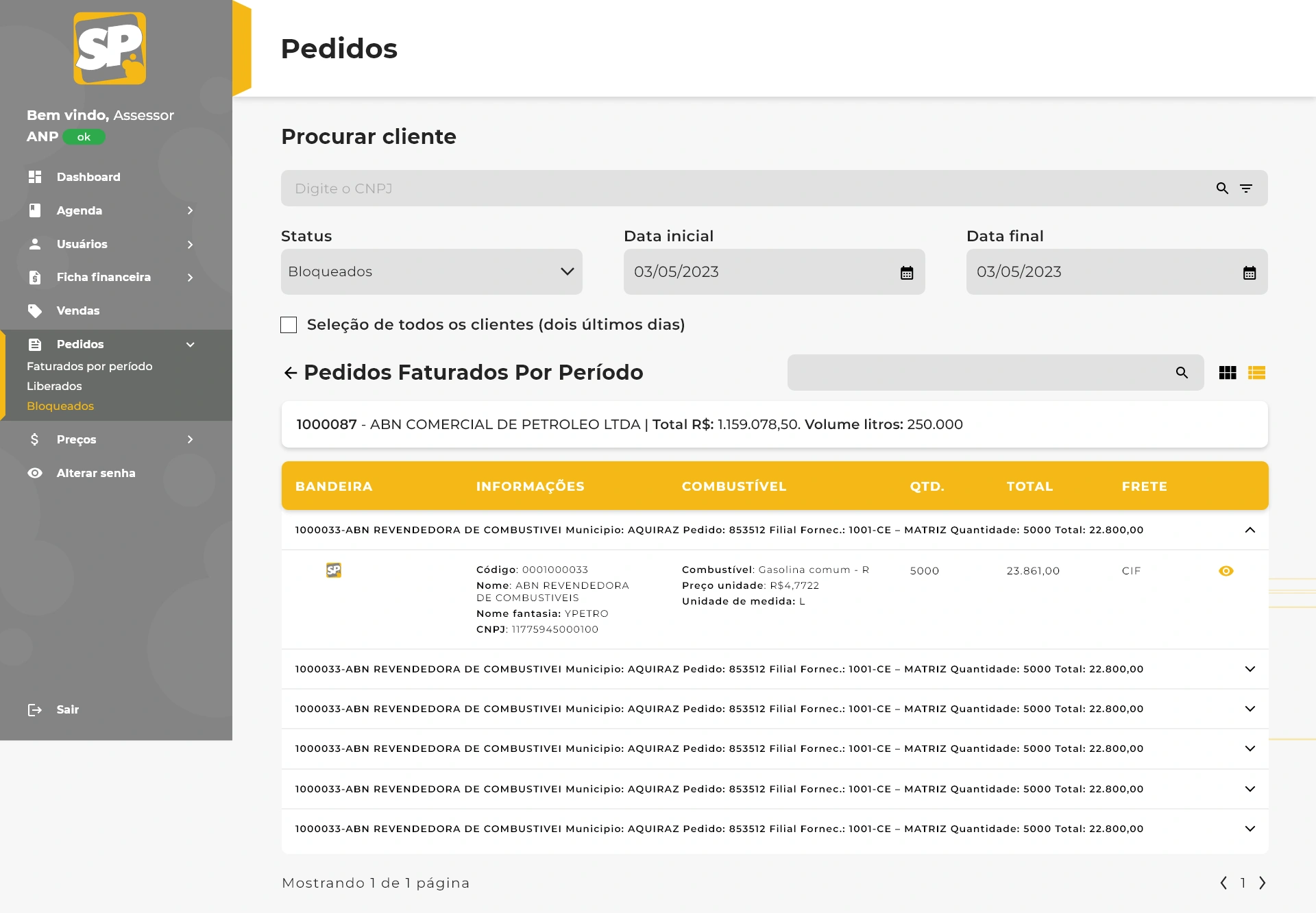Check 'Seleção de todos os clientes' checkbox

click(x=289, y=325)
